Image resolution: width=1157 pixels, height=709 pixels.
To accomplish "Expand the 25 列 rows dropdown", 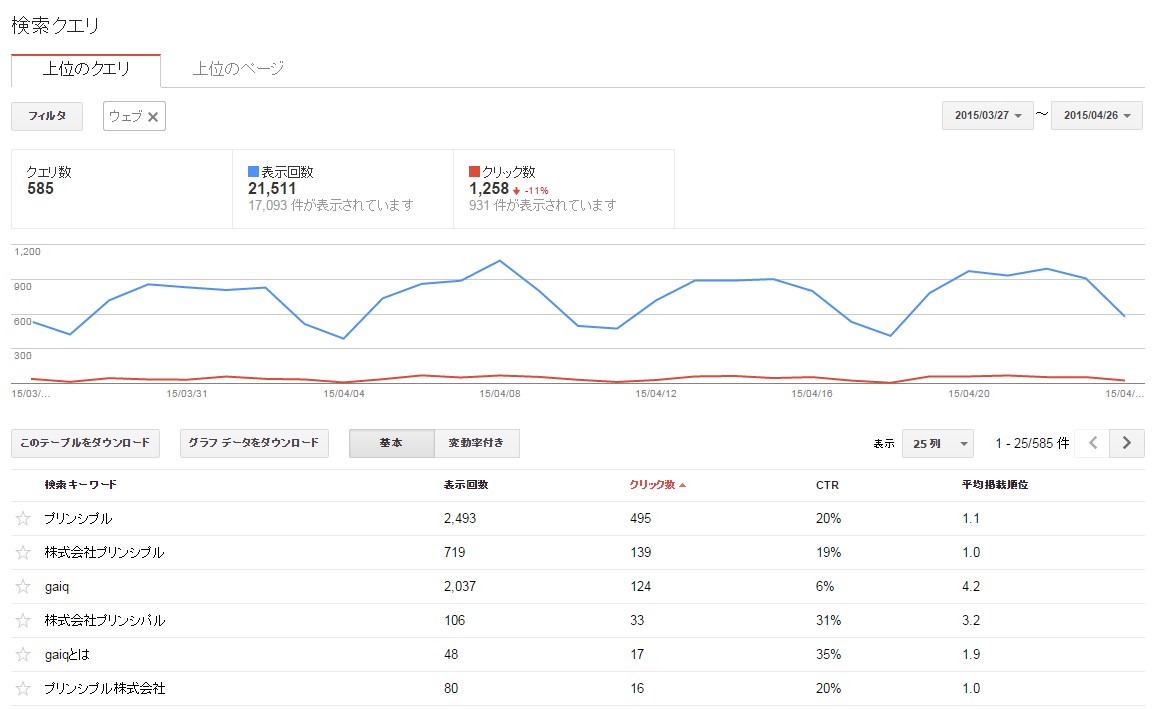I will coord(937,443).
